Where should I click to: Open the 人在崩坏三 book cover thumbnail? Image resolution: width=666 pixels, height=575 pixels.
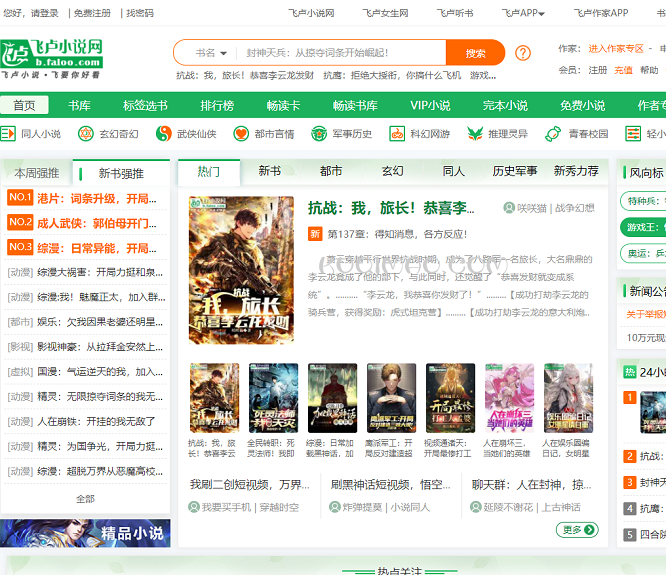tap(509, 398)
